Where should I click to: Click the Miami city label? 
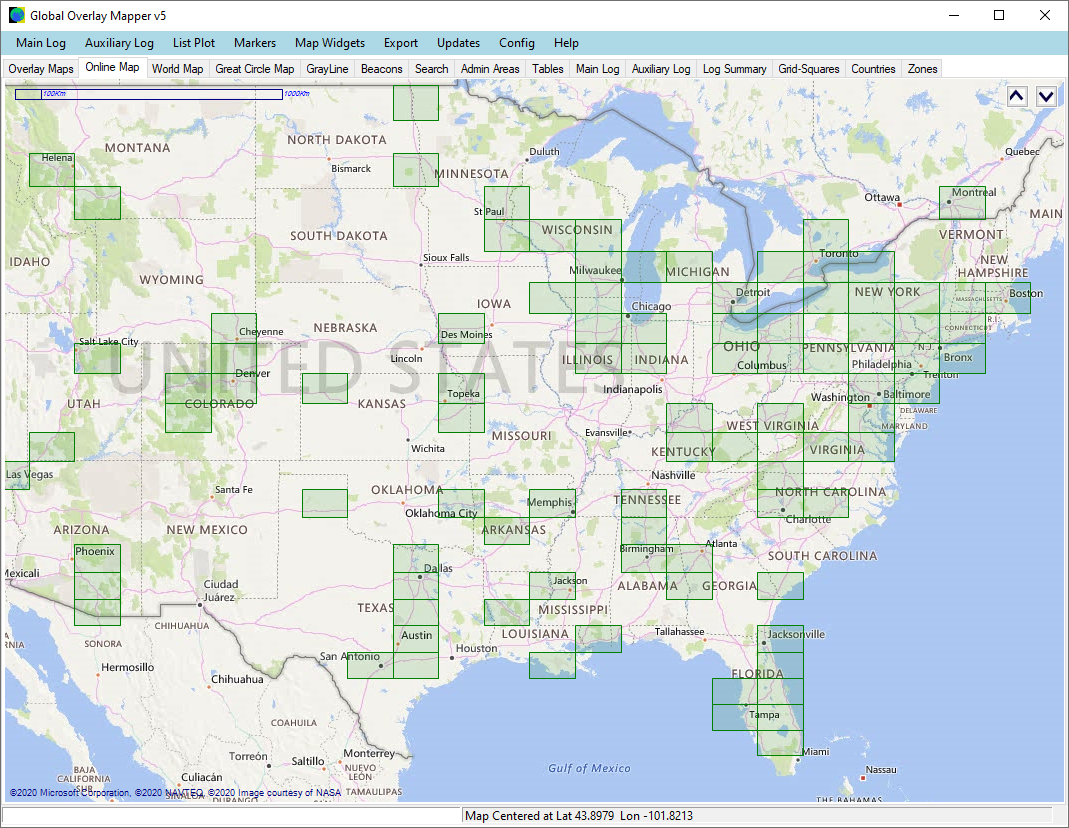[x=815, y=751]
